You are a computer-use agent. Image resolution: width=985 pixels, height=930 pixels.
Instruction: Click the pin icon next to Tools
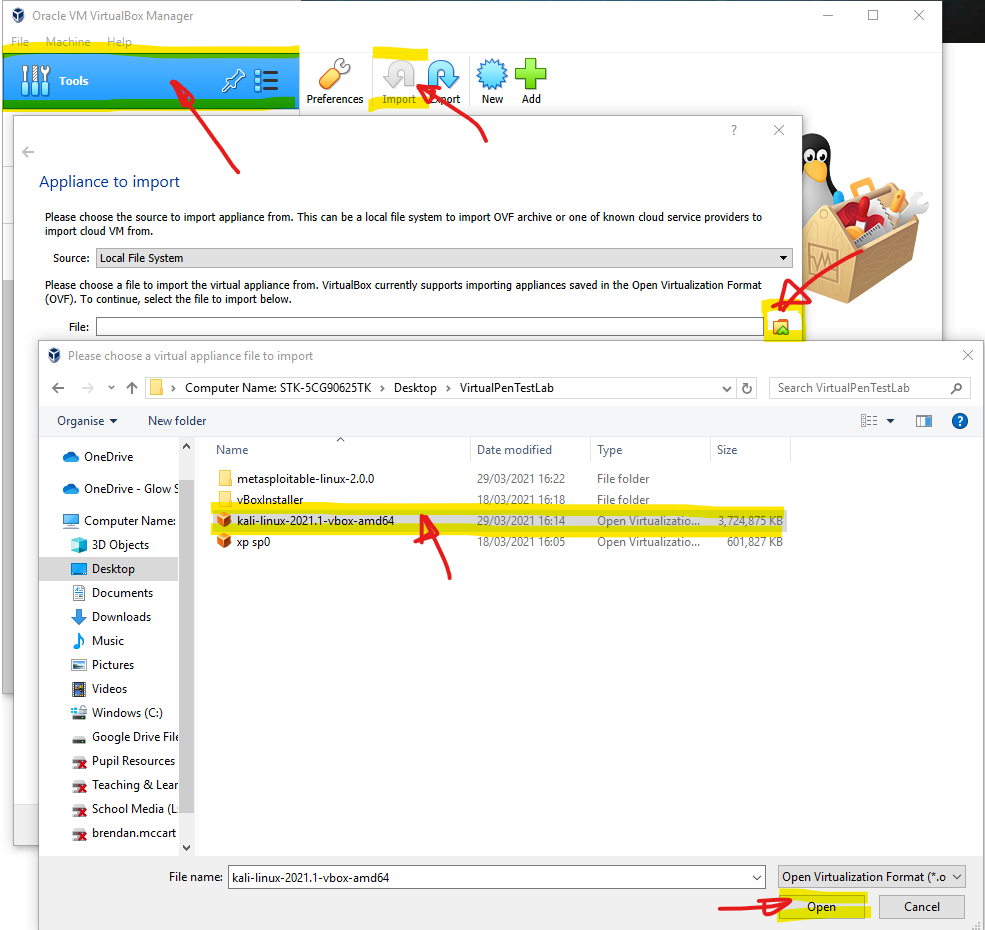click(233, 80)
